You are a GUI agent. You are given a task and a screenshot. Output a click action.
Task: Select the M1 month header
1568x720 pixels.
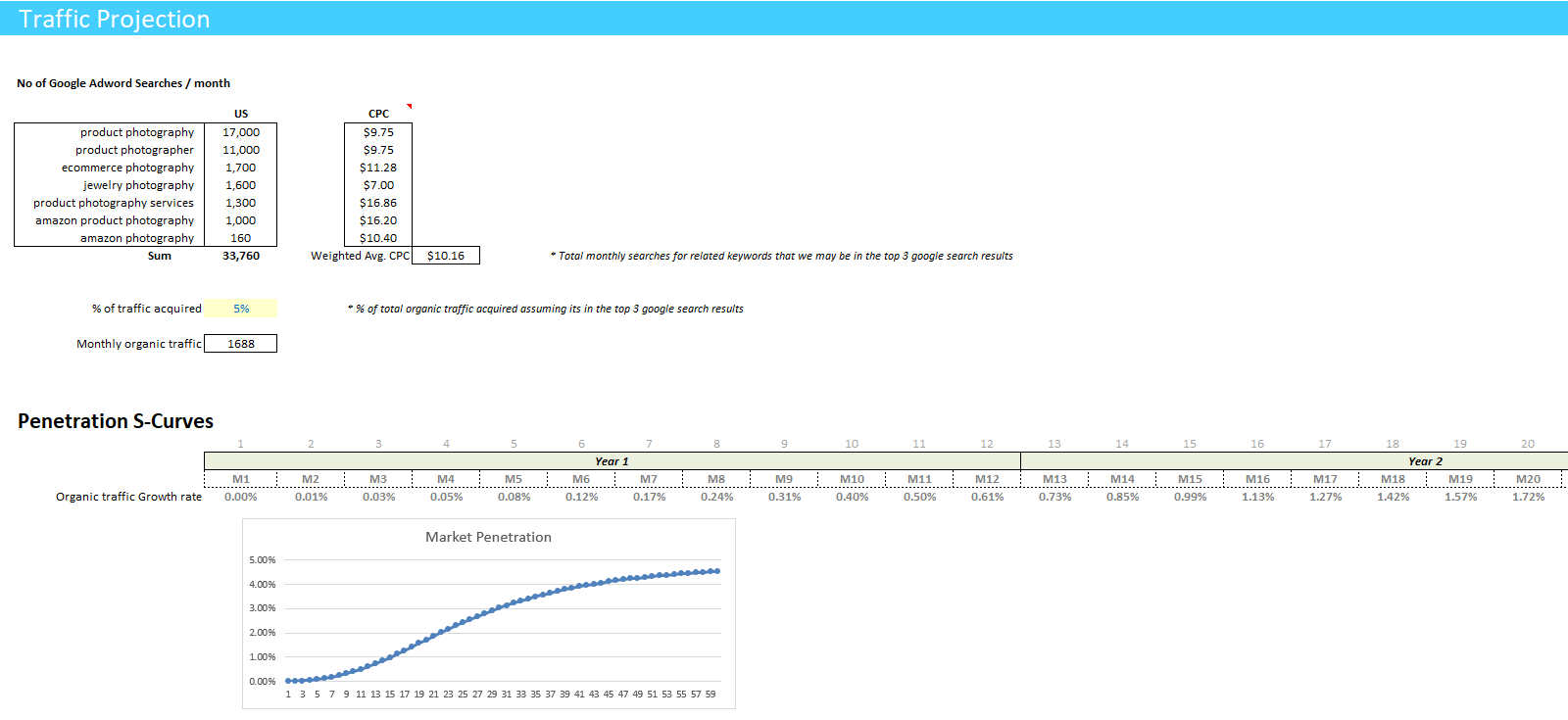(x=241, y=479)
